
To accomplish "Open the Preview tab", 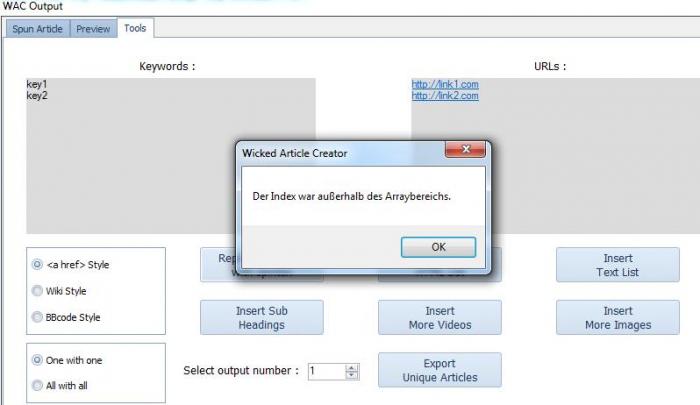I will pos(93,29).
